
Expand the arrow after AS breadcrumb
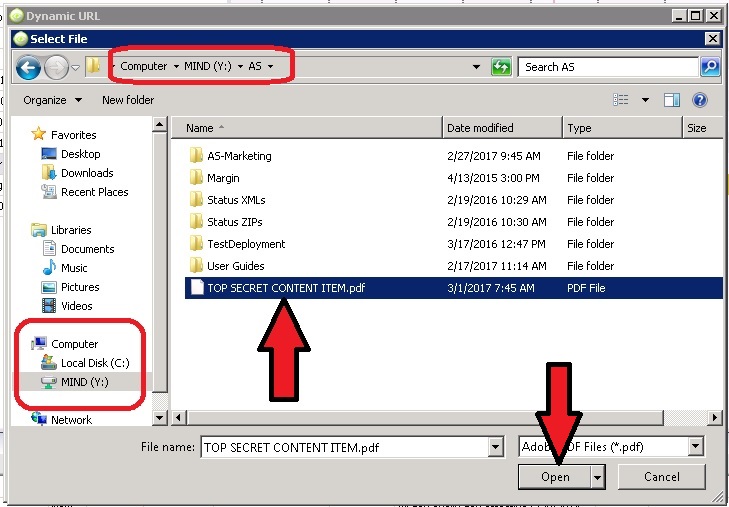point(271,66)
